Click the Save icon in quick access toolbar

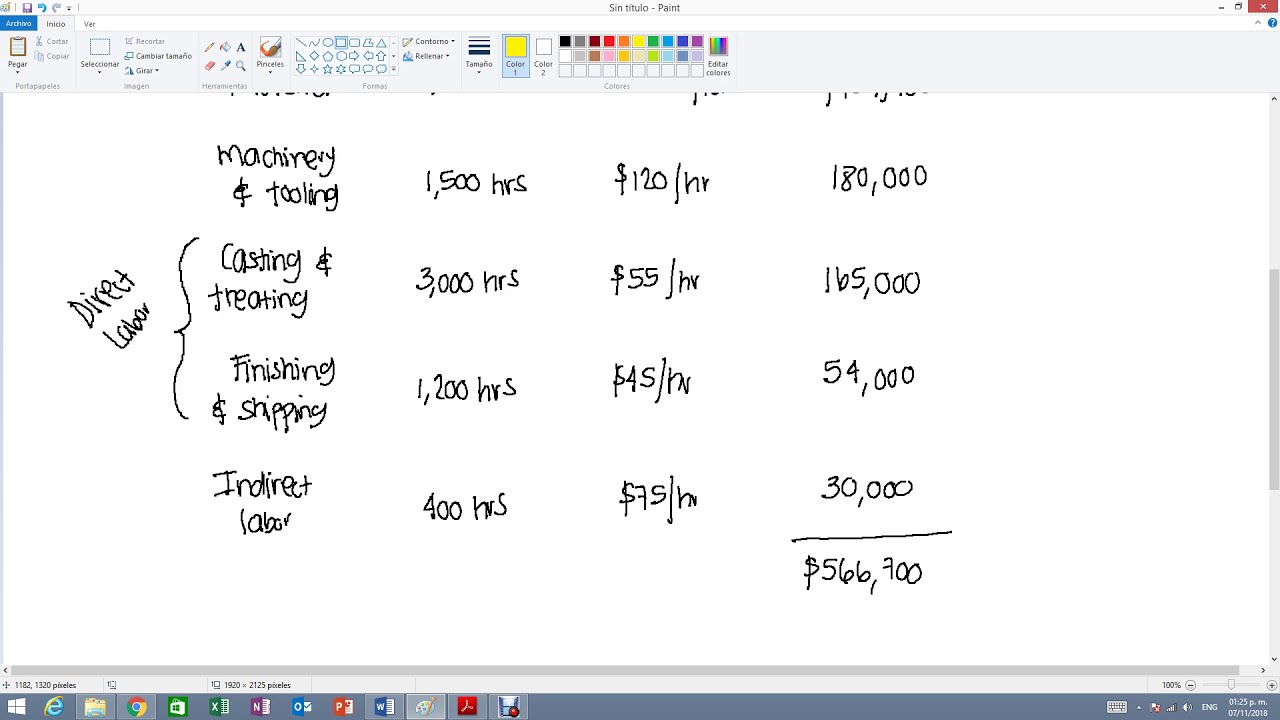(x=27, y=8)
